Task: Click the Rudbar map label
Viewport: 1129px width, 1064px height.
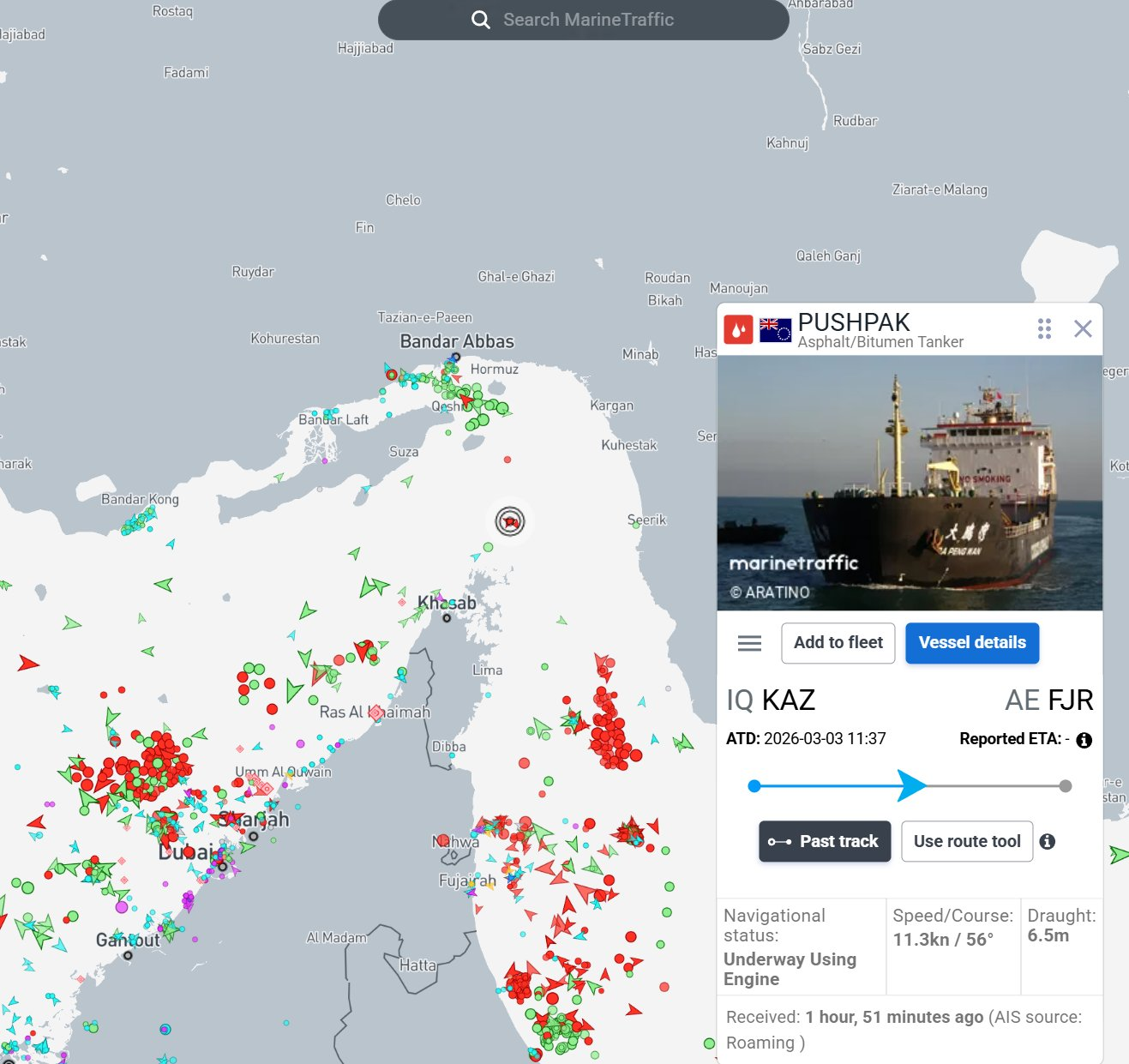Action: click(x=856, y=121)
